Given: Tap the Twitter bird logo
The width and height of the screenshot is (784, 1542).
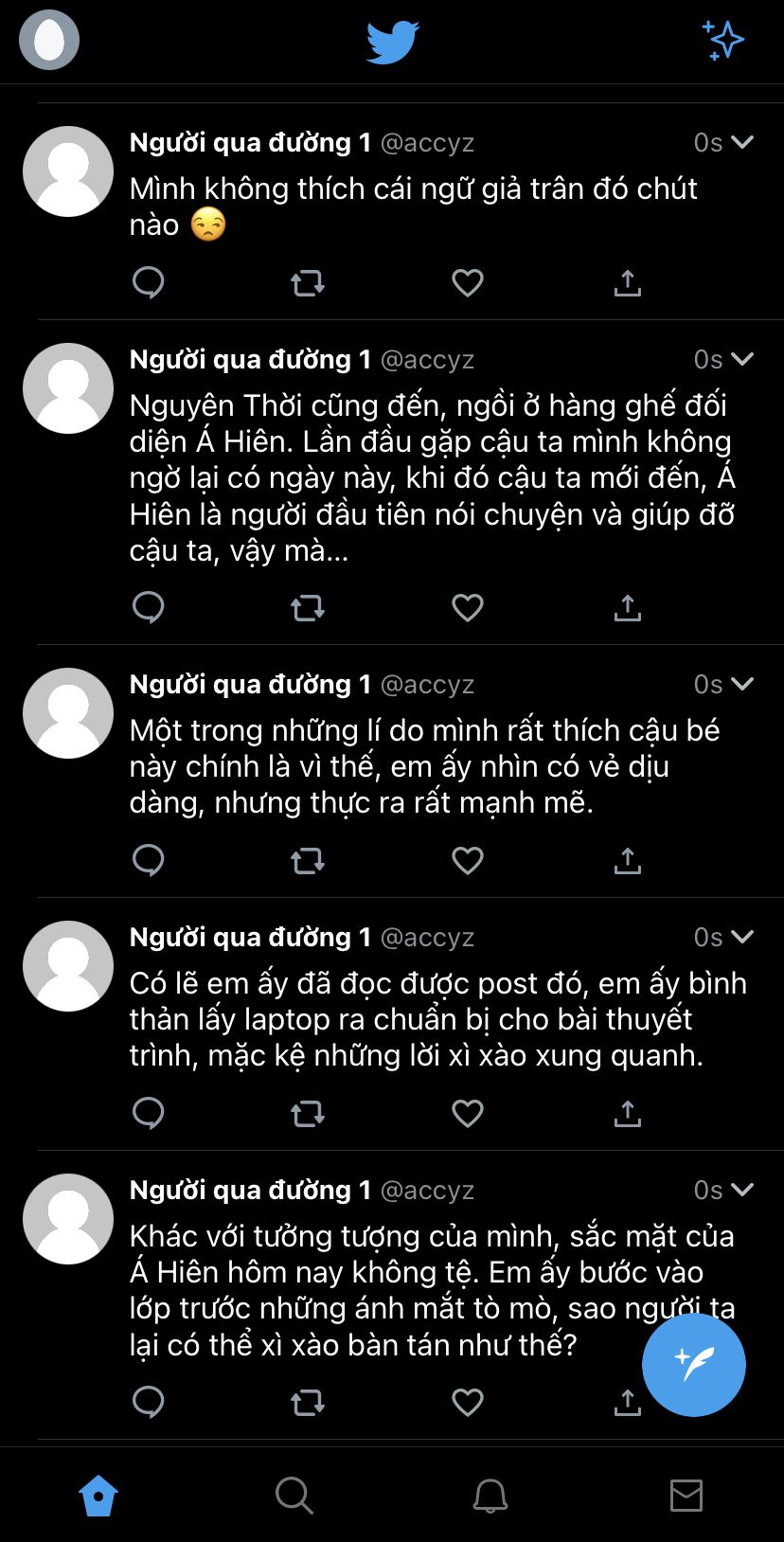Looking at the screenshot, I should (392, 43).
